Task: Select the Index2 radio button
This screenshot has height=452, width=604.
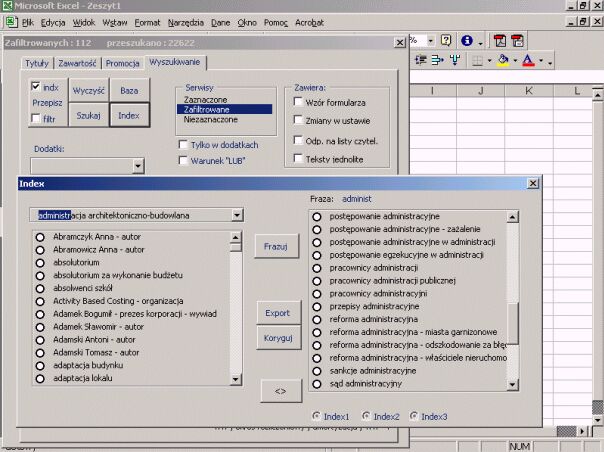Action: click(367, 416)
